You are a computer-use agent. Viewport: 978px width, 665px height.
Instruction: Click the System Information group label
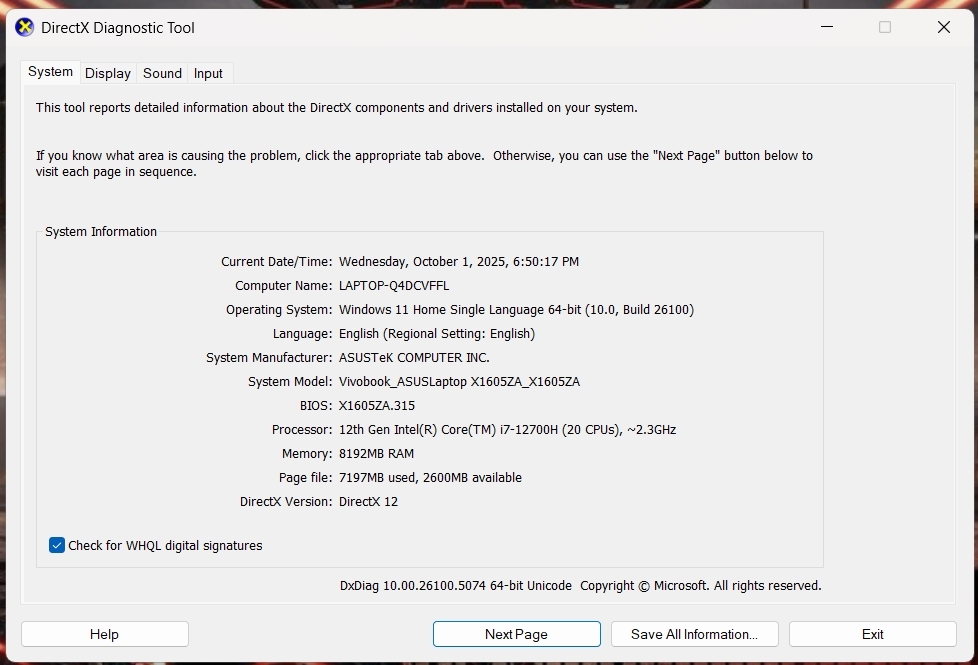(101, 232)
